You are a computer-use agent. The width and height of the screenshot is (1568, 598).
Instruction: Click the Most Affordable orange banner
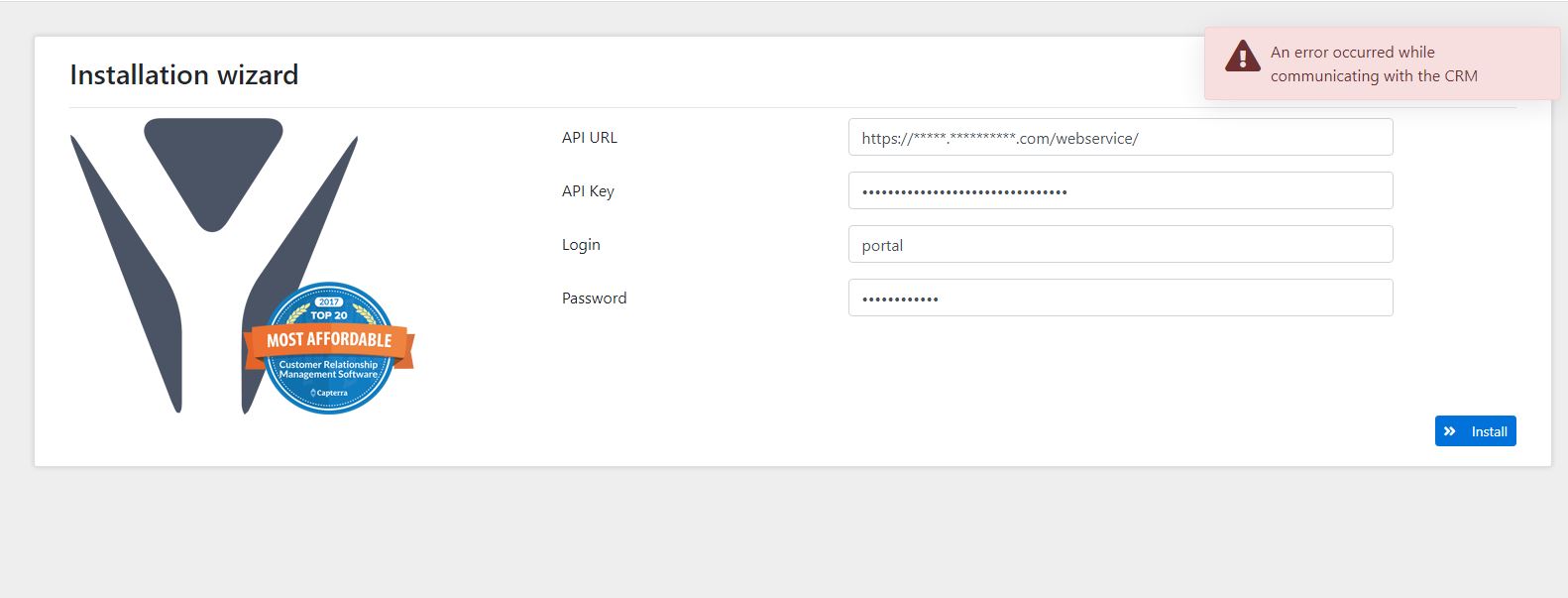[327, 338]
